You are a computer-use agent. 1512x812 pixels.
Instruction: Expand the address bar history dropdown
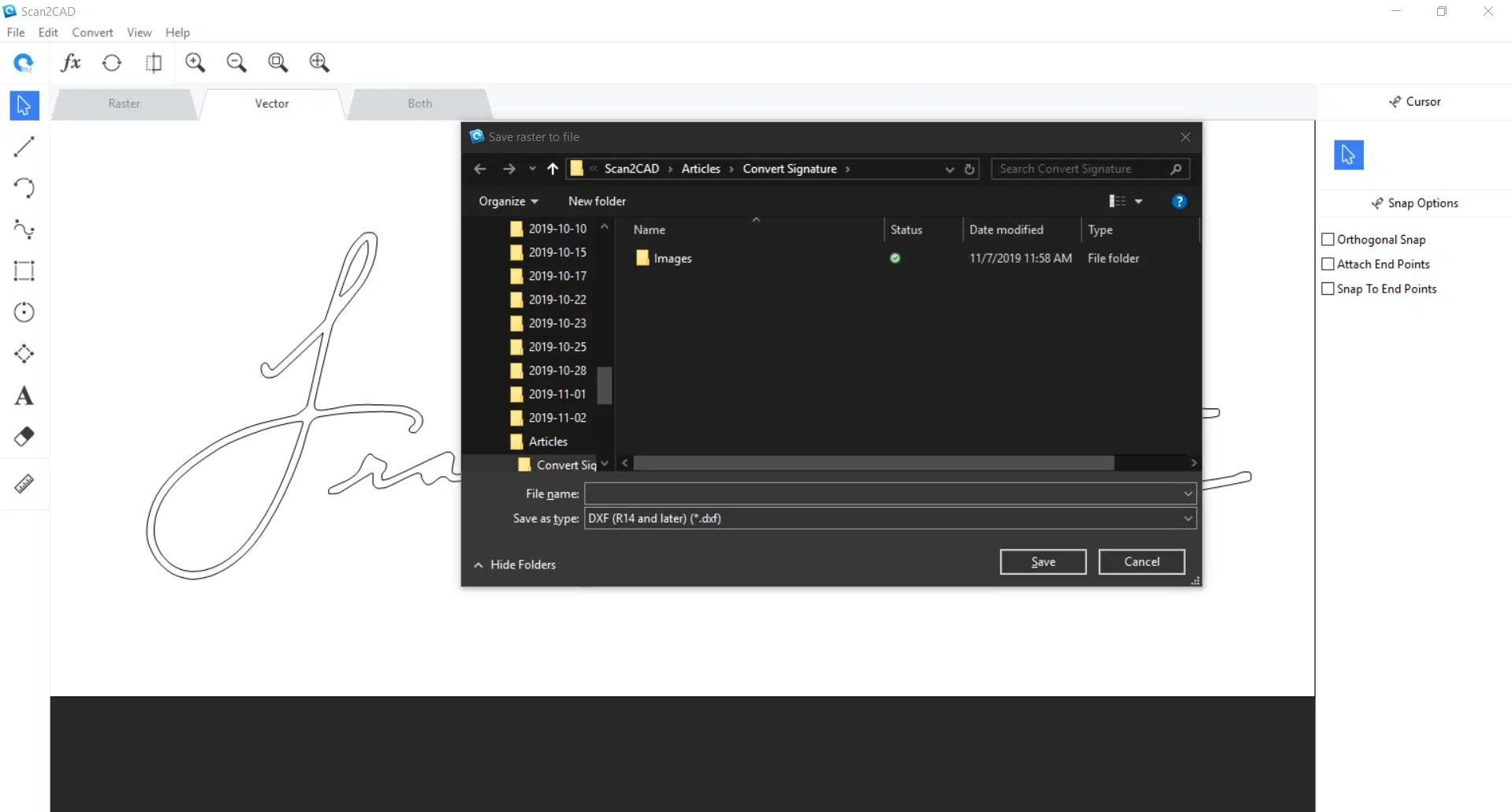[x=949, y=169]
